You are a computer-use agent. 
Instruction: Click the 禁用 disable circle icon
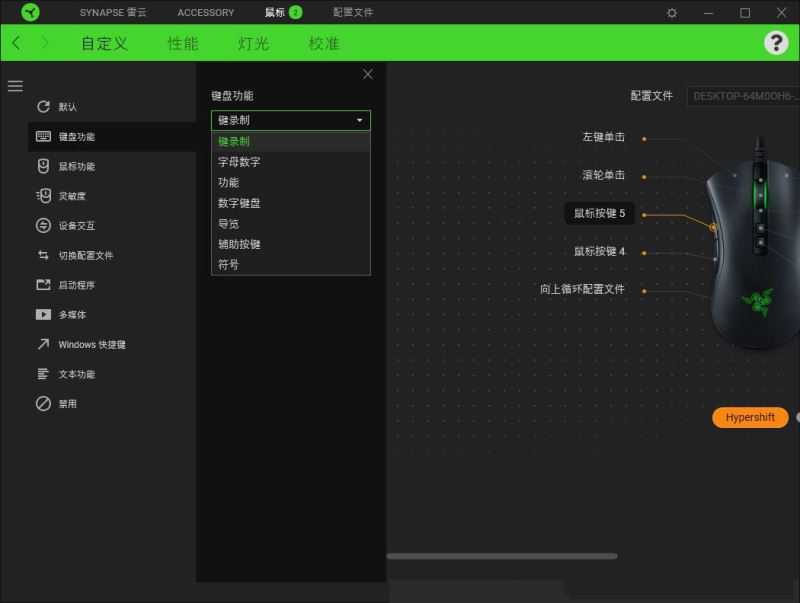(43, 403)
